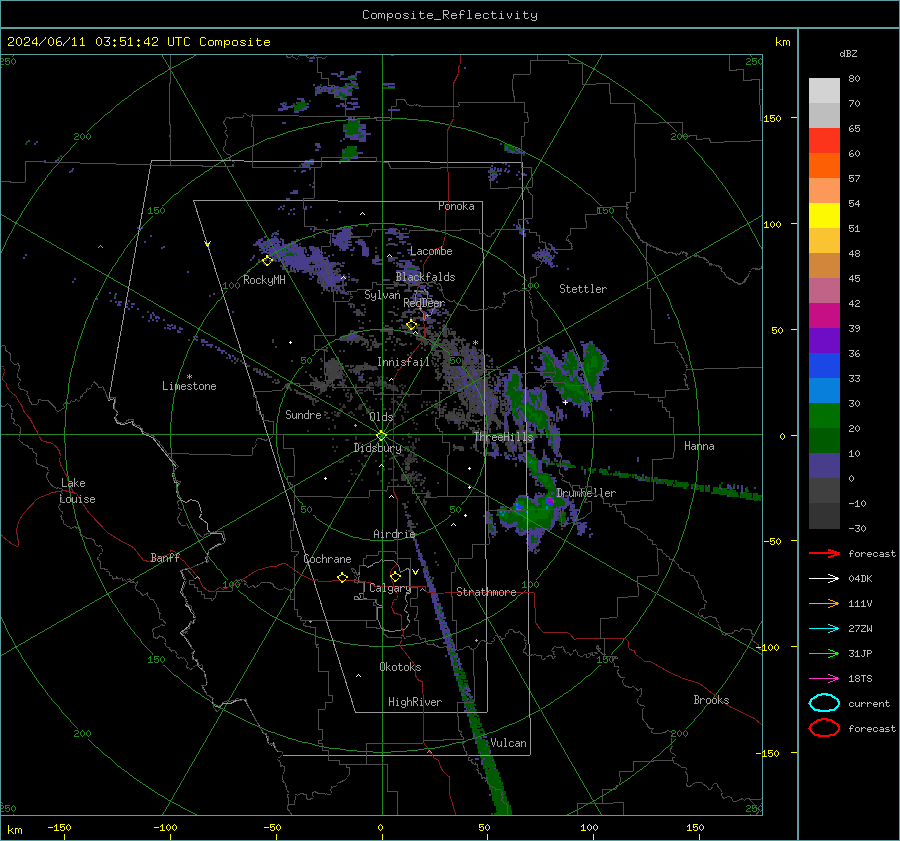Click the Sundre label
This screenshot has height=841, width=900.
pos(303,415)
